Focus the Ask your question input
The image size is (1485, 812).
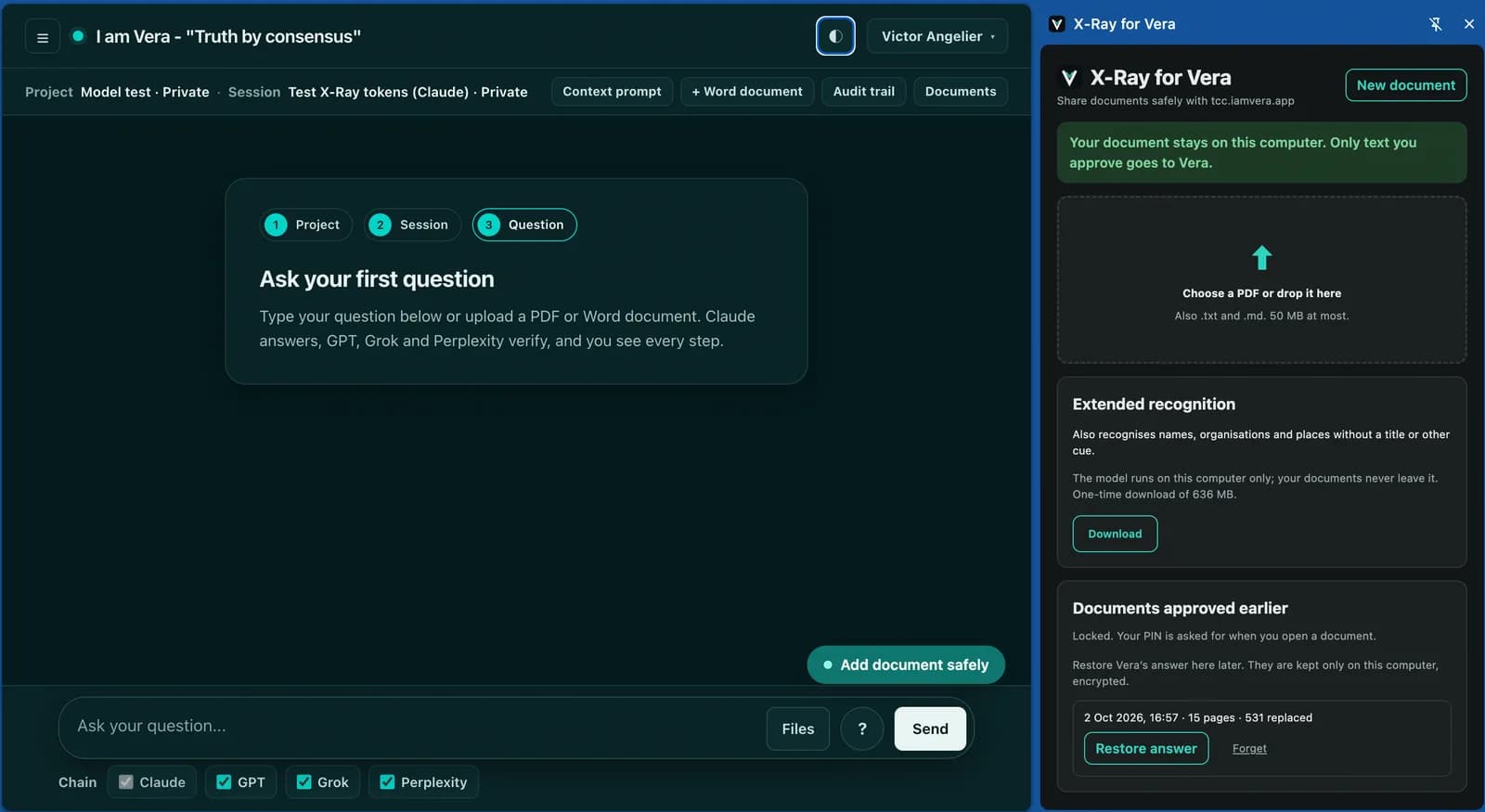point(413,727)
